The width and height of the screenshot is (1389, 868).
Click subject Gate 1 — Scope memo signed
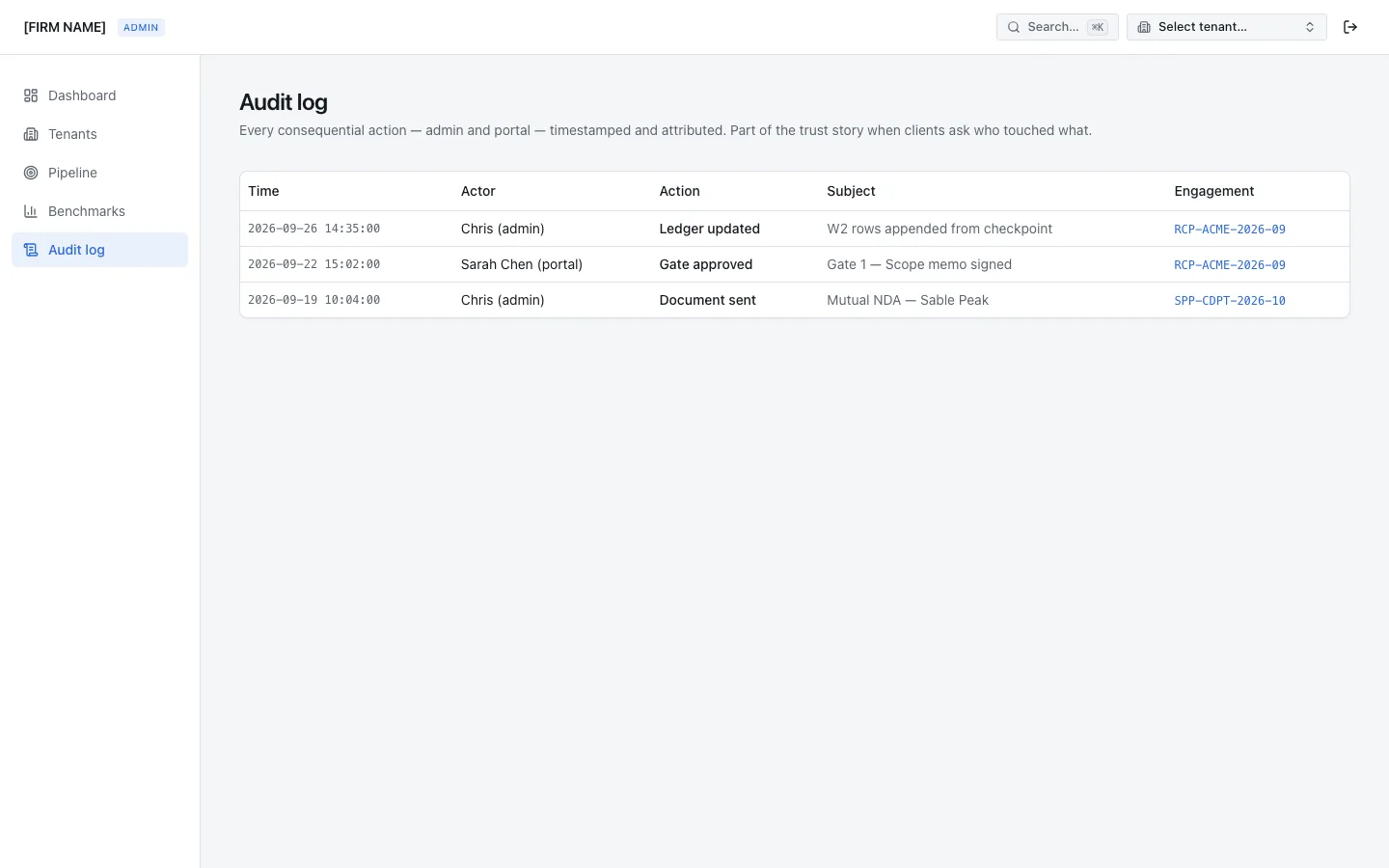[919, 264]
